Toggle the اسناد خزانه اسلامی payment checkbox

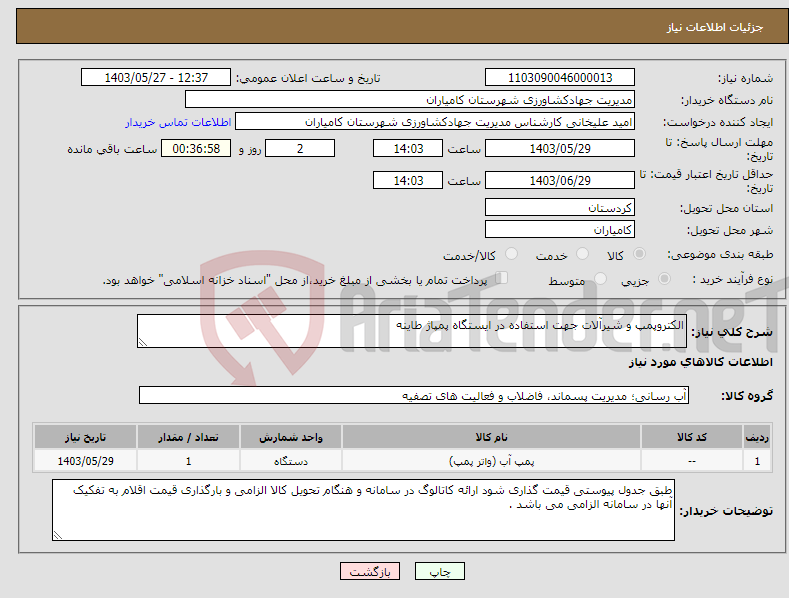pos(502,277)
